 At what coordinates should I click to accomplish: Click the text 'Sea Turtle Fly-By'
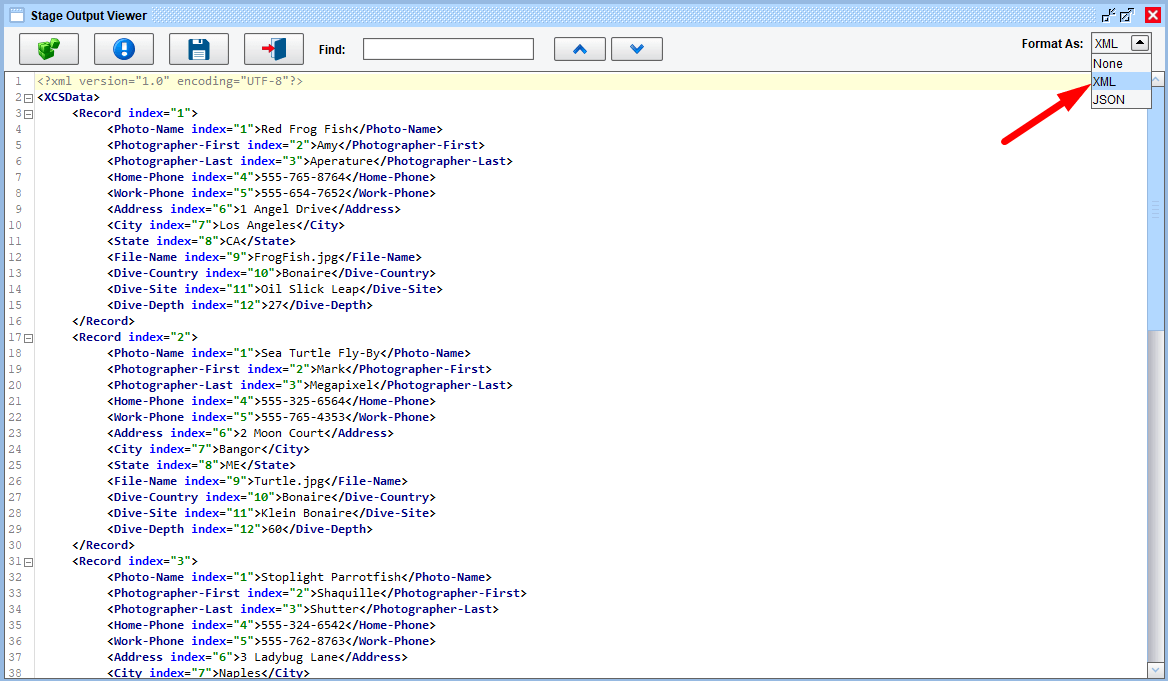pos(320,353)
